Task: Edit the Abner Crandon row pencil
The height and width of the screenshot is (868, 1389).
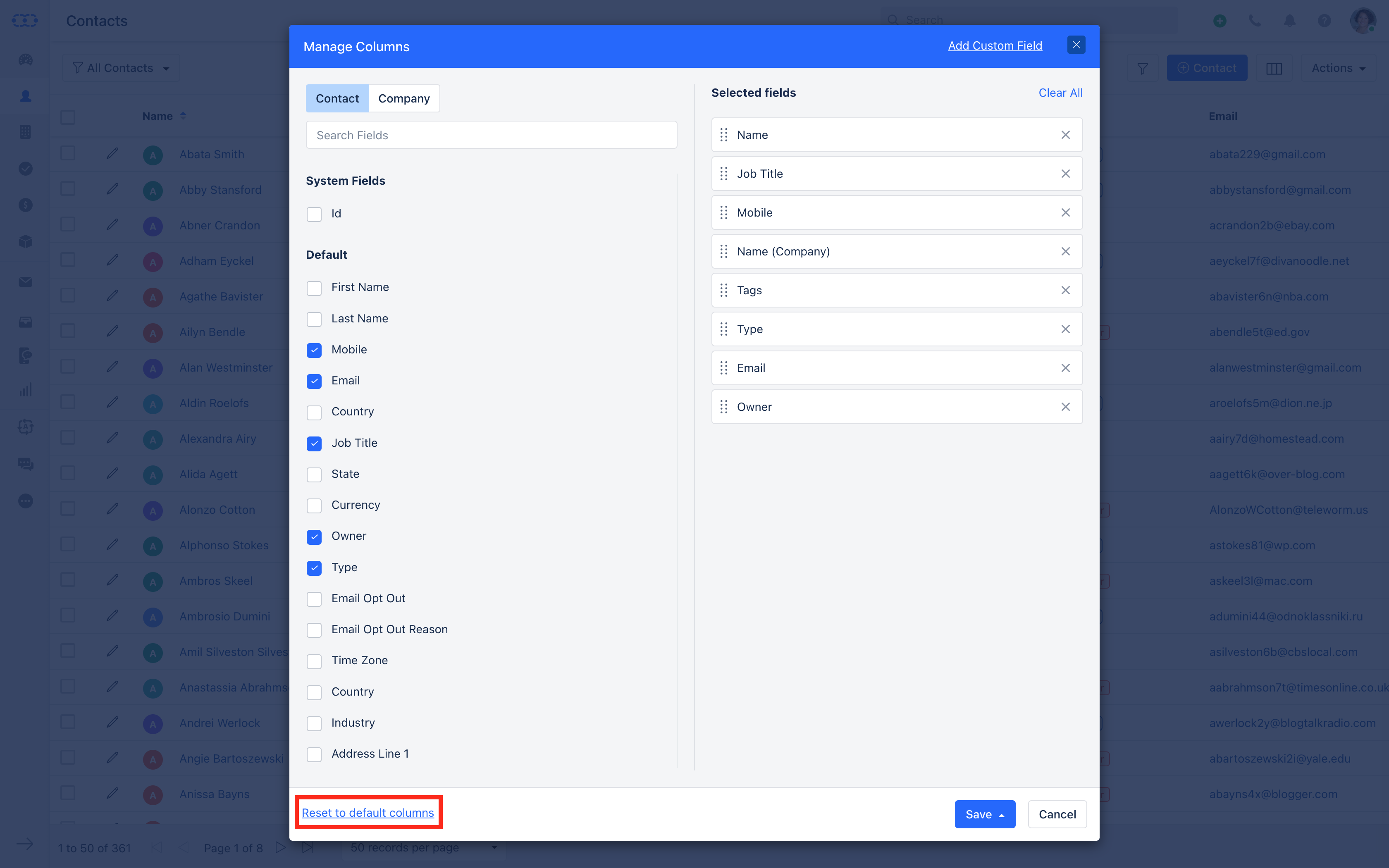Action: [x=112, y=224]
